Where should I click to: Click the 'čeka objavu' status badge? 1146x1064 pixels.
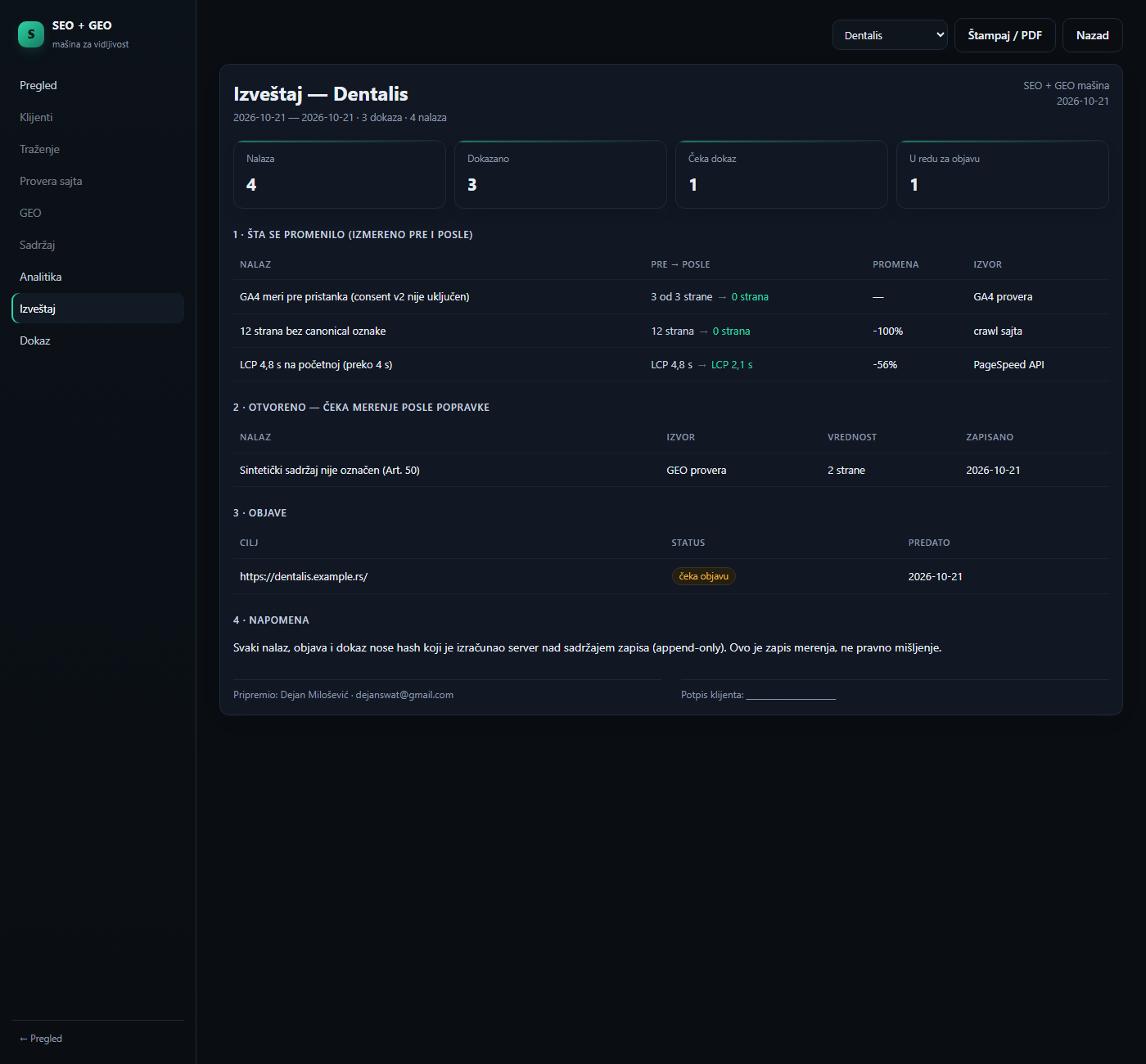click(704, 576)
